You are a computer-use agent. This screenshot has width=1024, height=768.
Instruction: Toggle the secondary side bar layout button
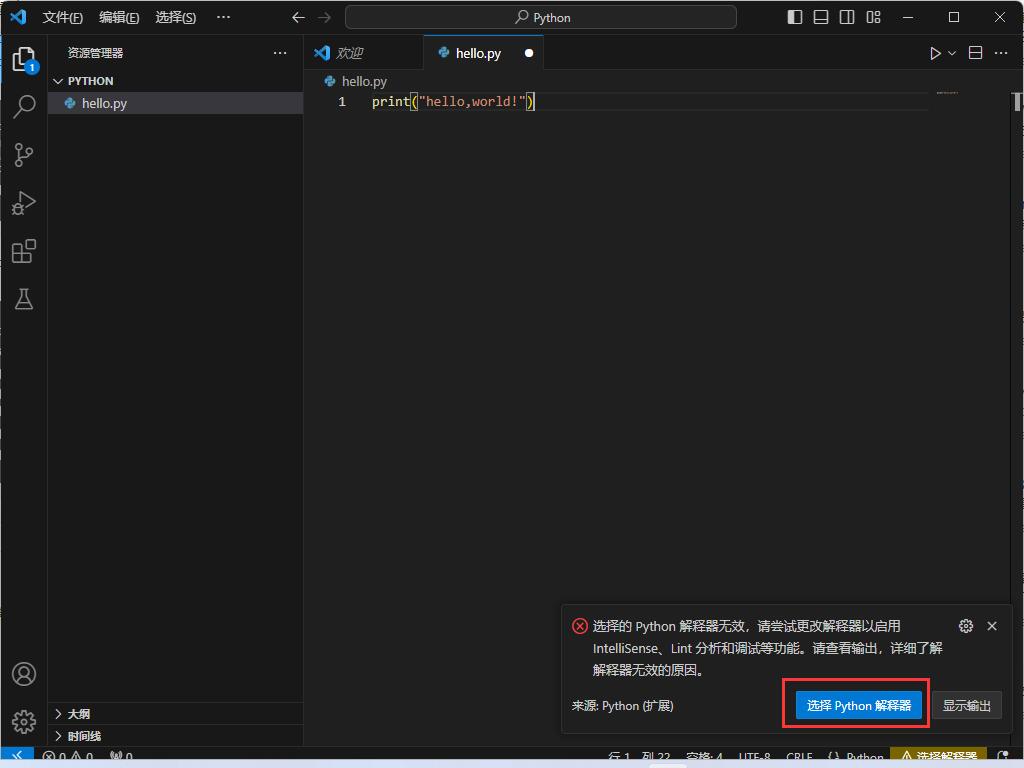(x=847, y=17)
